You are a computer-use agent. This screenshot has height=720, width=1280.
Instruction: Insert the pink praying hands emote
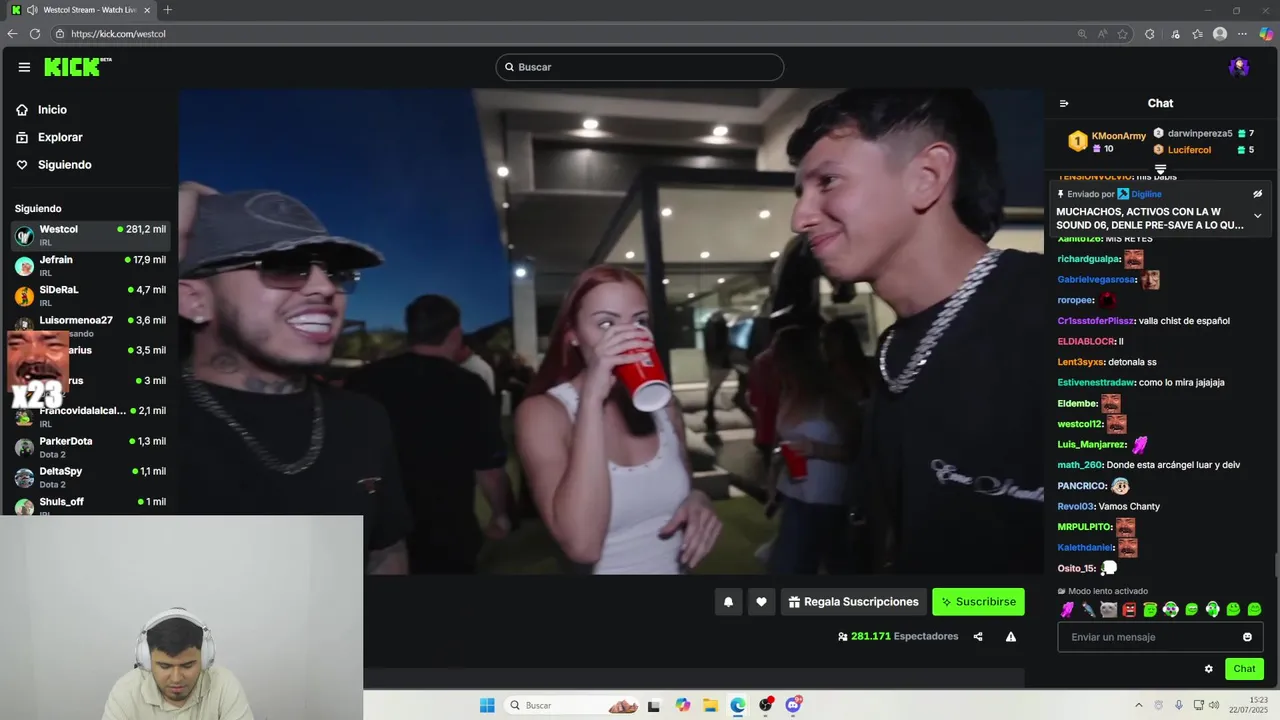click(x=1067, y=609)
